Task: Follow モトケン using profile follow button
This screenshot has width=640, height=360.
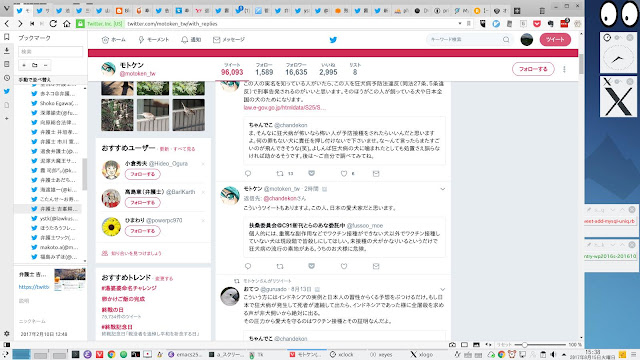Action: tap(533, 69)
